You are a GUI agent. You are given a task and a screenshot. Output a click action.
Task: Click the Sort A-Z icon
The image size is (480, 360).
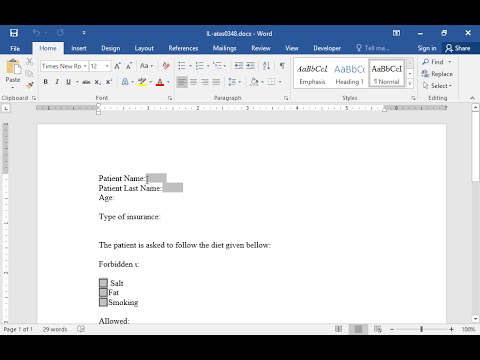[266, 66]
